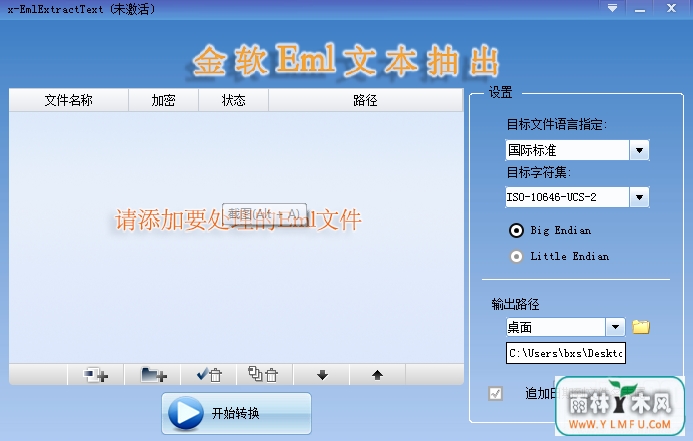This screenshot has height=441, width=693.
Task: Sort by 加密 column header
Action: pos(164,100)
